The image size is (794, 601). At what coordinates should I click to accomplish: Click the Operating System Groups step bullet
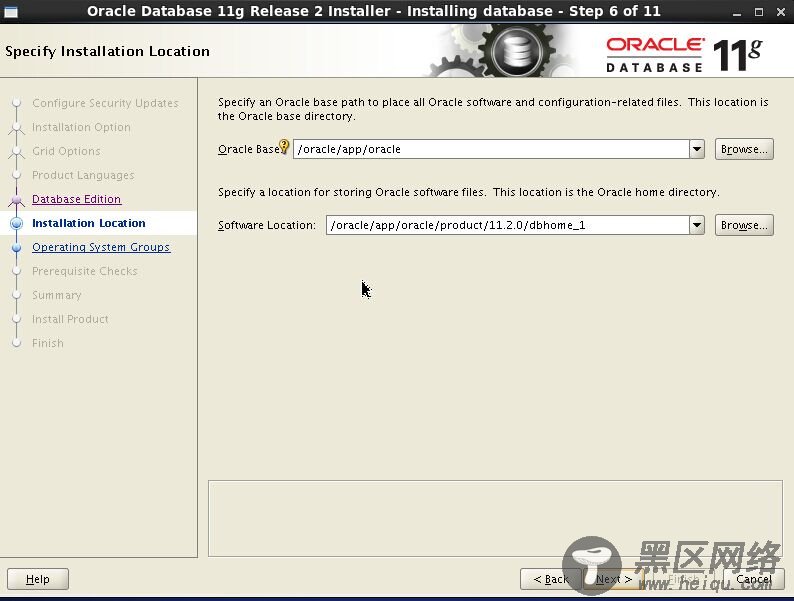point(16,247)
